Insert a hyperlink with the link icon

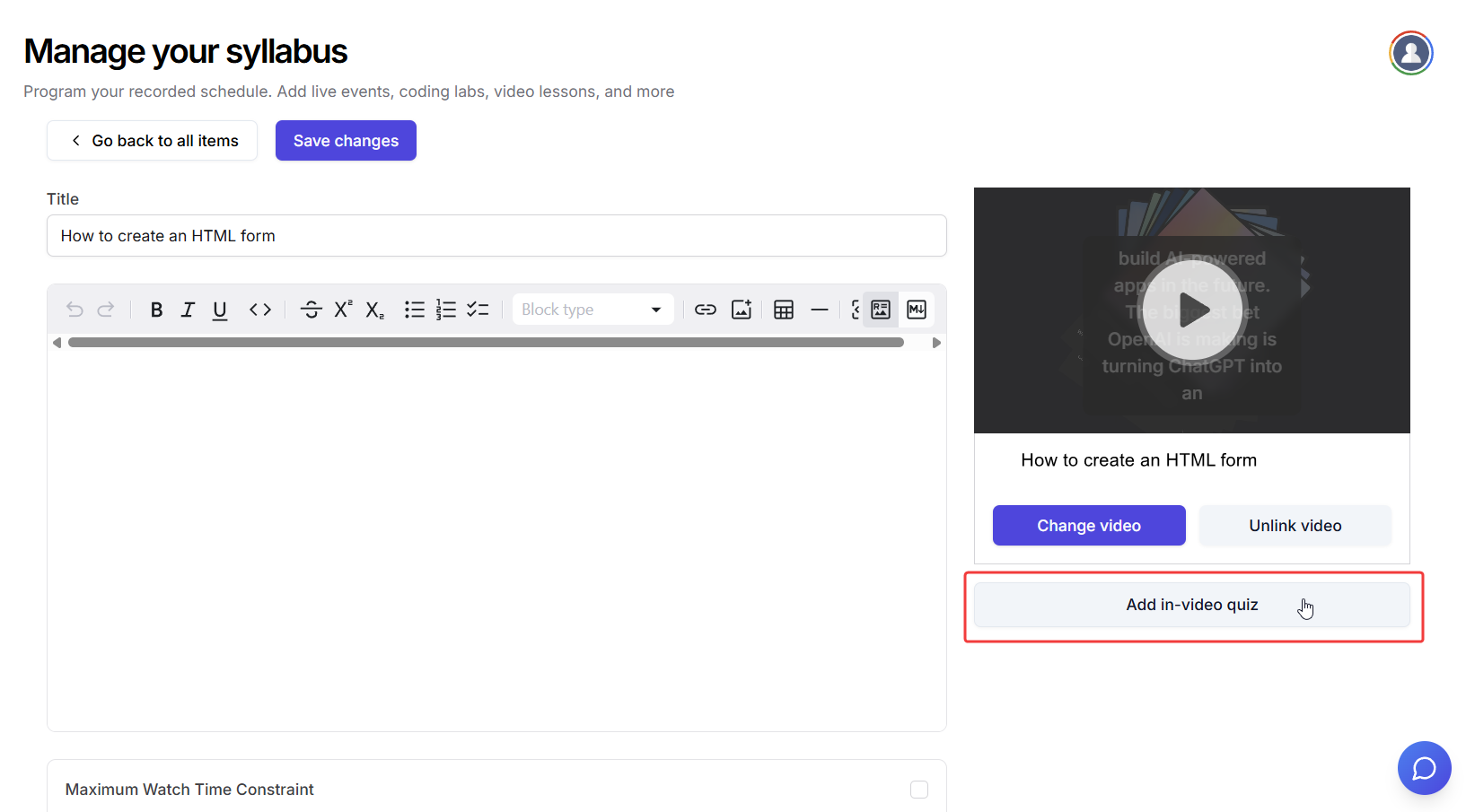click(706, 310)
